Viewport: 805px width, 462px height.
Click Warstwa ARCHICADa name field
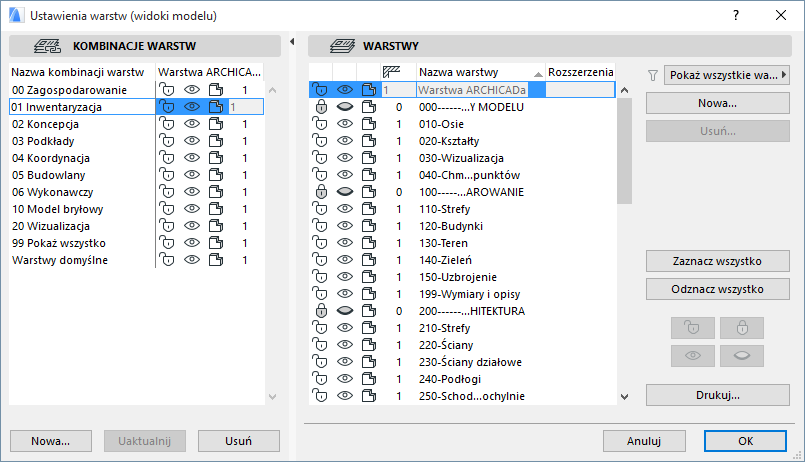(472, 90)
